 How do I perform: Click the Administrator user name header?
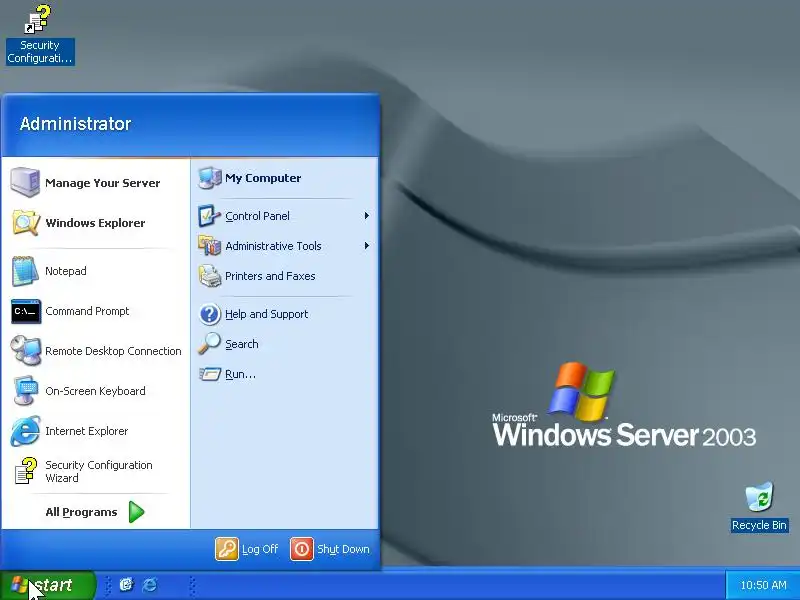pyautogui.click(x=76, y=123)
